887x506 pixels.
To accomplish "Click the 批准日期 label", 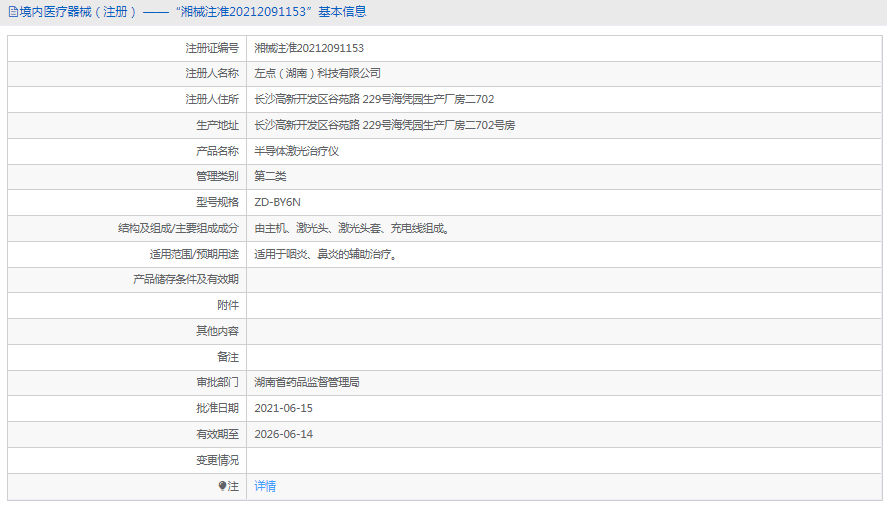I will 218,408.
